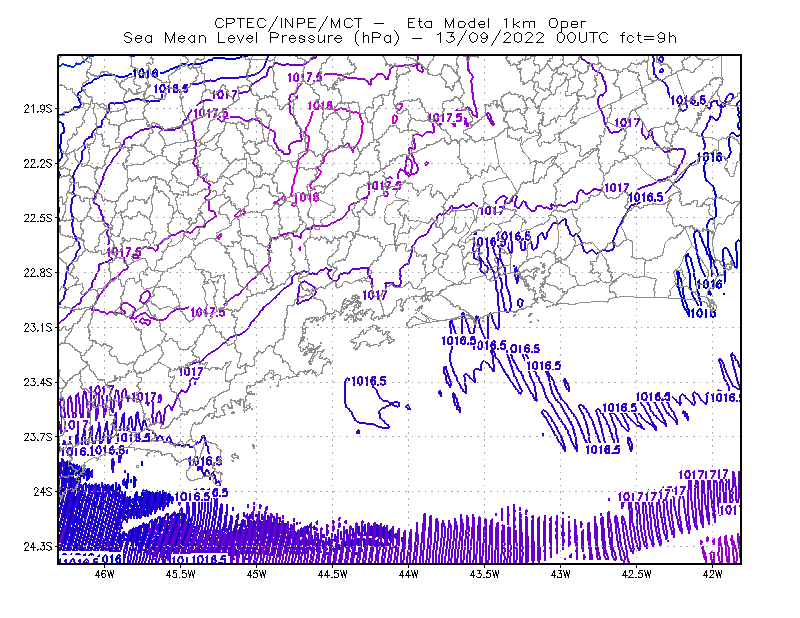Viewport: 800px width, 618px height.
Task: Click the 23.1S latitude axis label
Action: point(37,327)
